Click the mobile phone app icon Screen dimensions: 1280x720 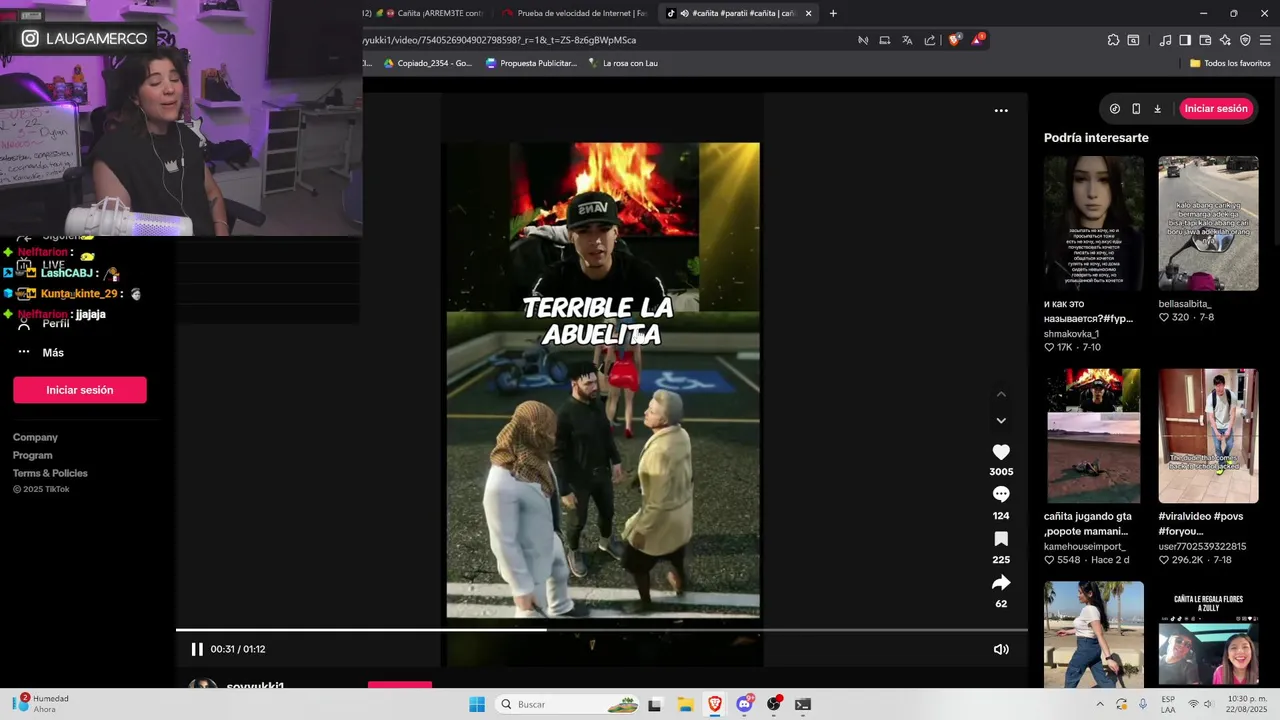pyautogui.click(x=1136, y=109)
